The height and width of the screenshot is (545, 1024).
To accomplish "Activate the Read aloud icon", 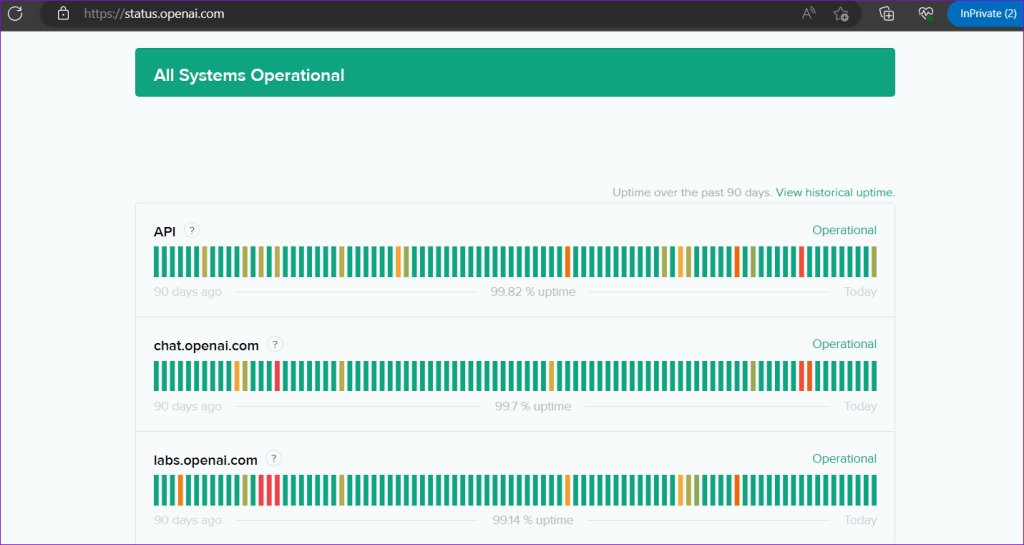I will (808, 13).
